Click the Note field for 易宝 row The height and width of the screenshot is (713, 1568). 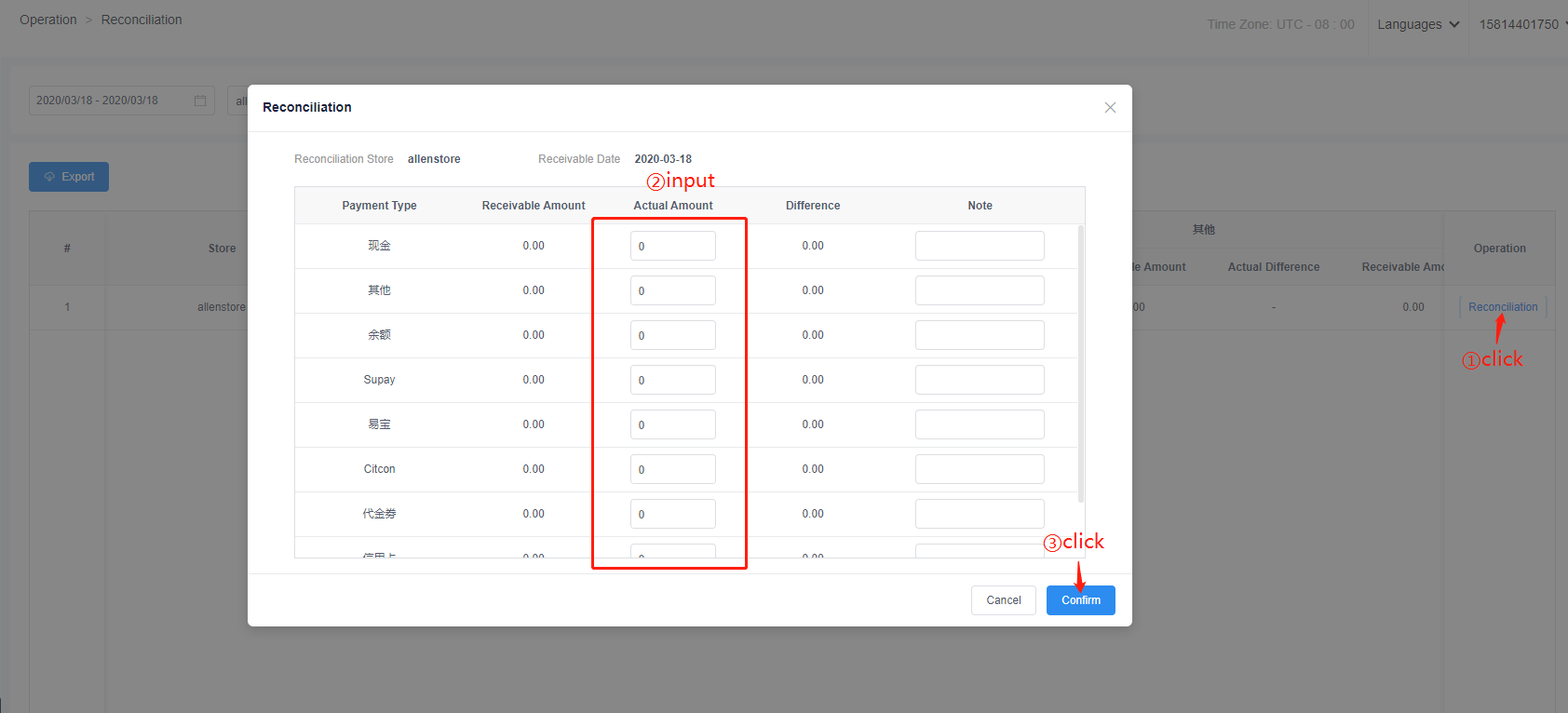(979, 424)
